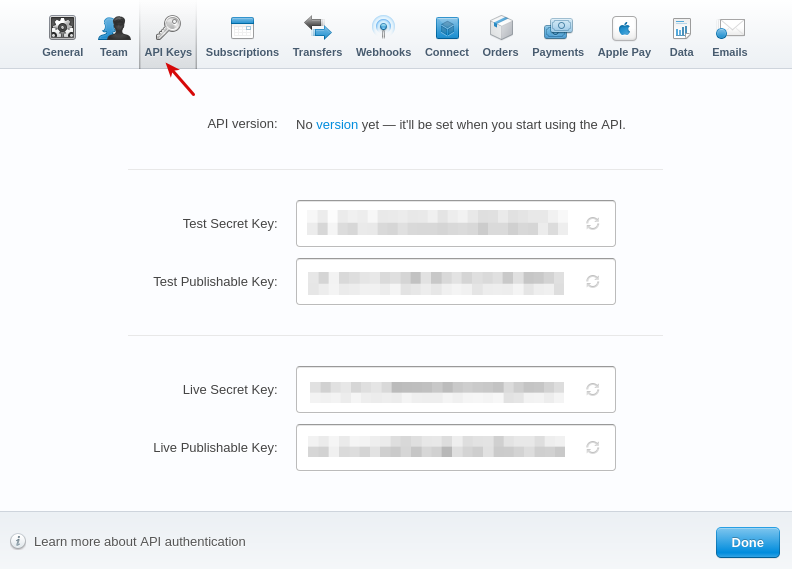This screenshot has width=792, height=569.
Task: Roll the Live Secret Key refresh icon
Action: click(592, 389)
